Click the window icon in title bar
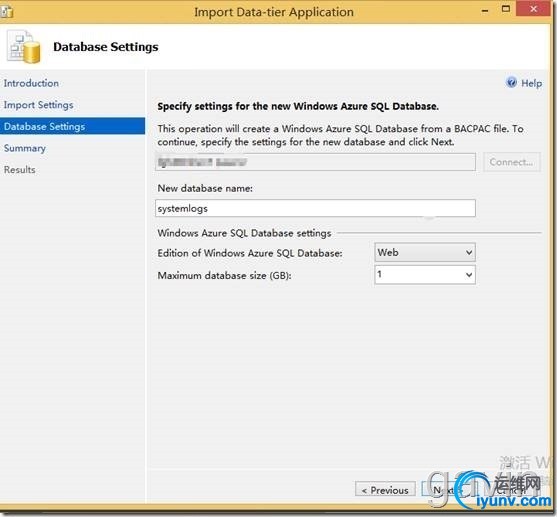 pos(6,11)
